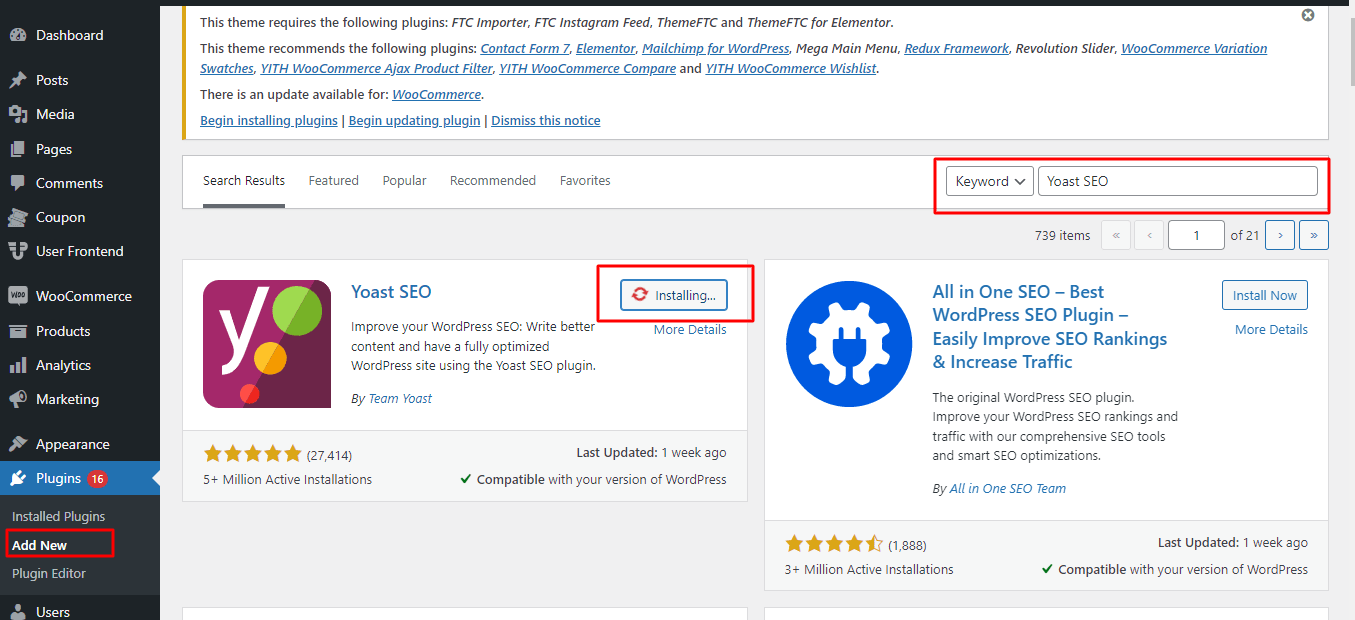1355x620 pixels.
Task: Click the current page number field
Action: click(1196, 235)
